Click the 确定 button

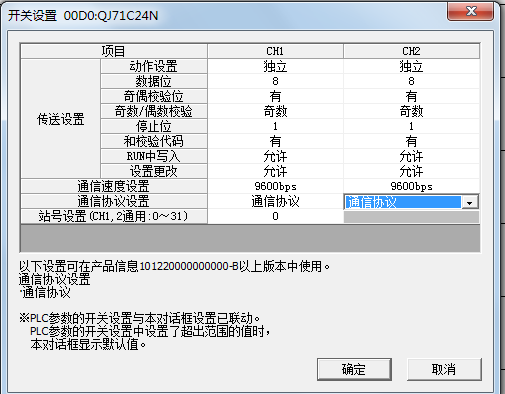click(x=354, y=369)
